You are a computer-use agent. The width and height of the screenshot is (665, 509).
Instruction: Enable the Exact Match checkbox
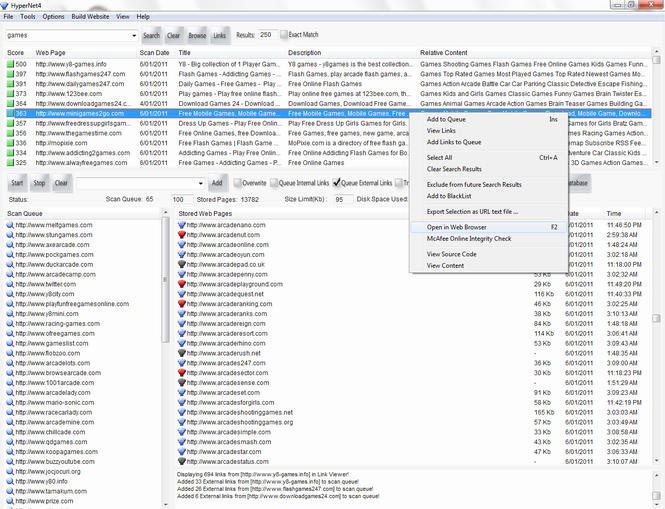(284, 35)
